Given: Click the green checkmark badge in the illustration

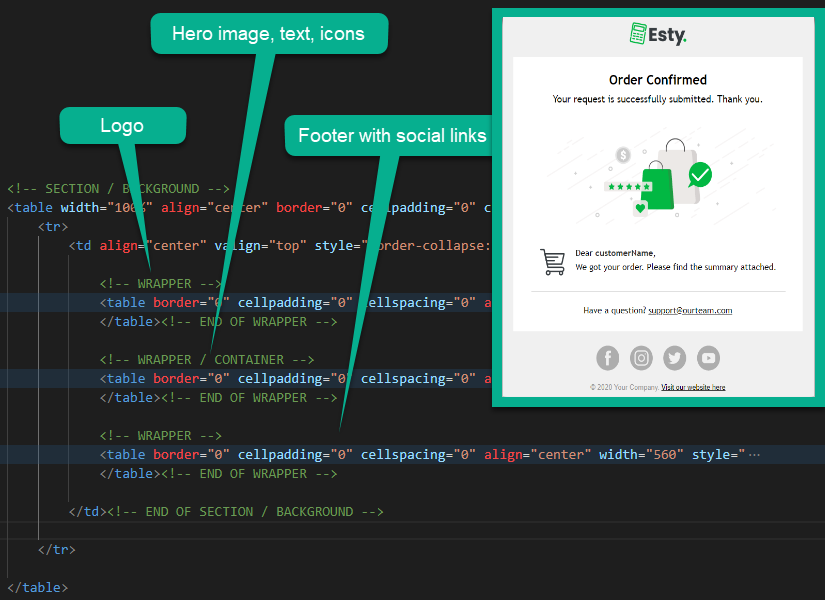Looking at the screenshot, I should 699,174.
